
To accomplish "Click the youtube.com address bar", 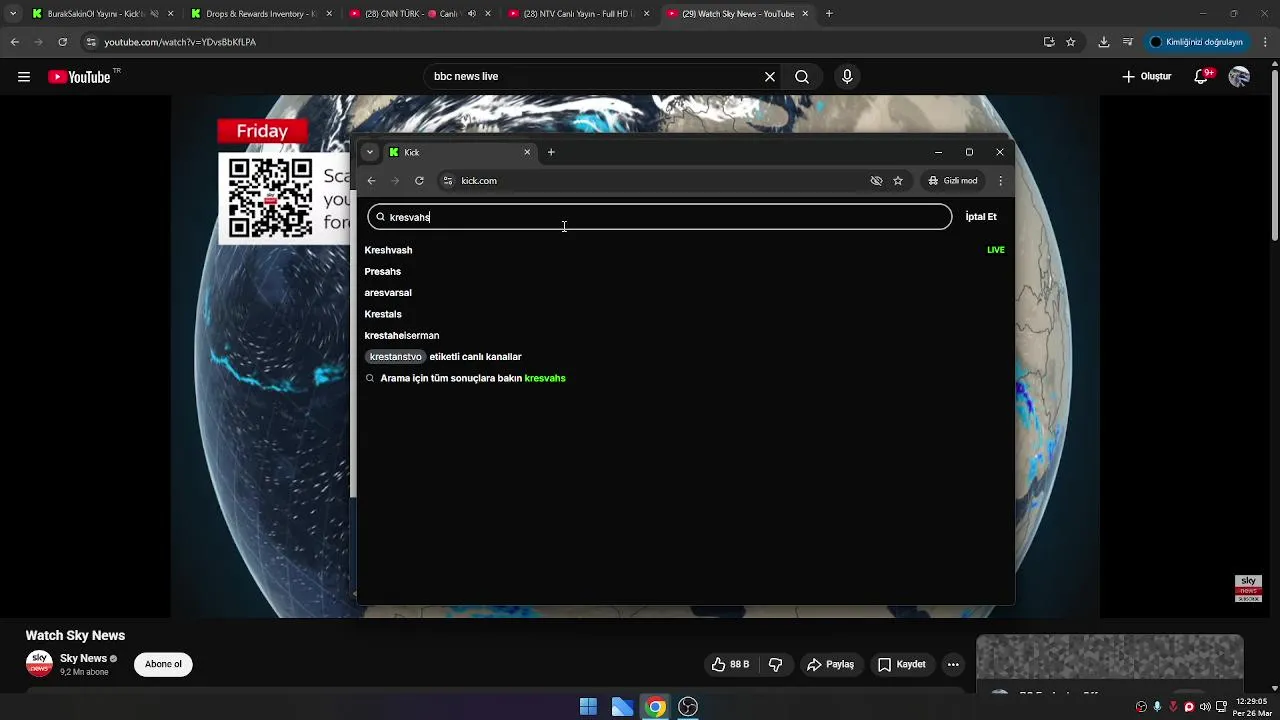I will tap(560, 42).
